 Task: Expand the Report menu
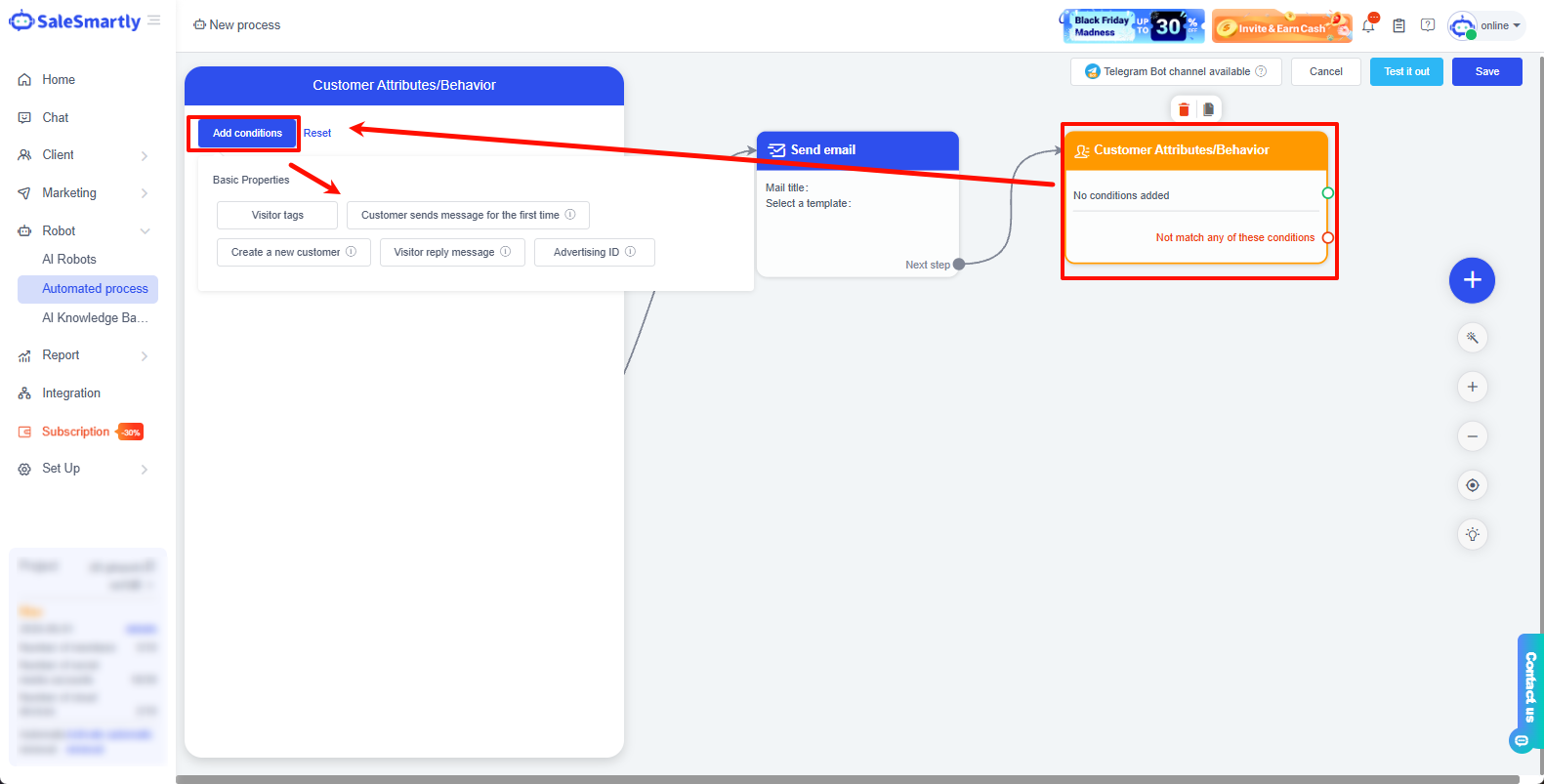tap(87, 355)
